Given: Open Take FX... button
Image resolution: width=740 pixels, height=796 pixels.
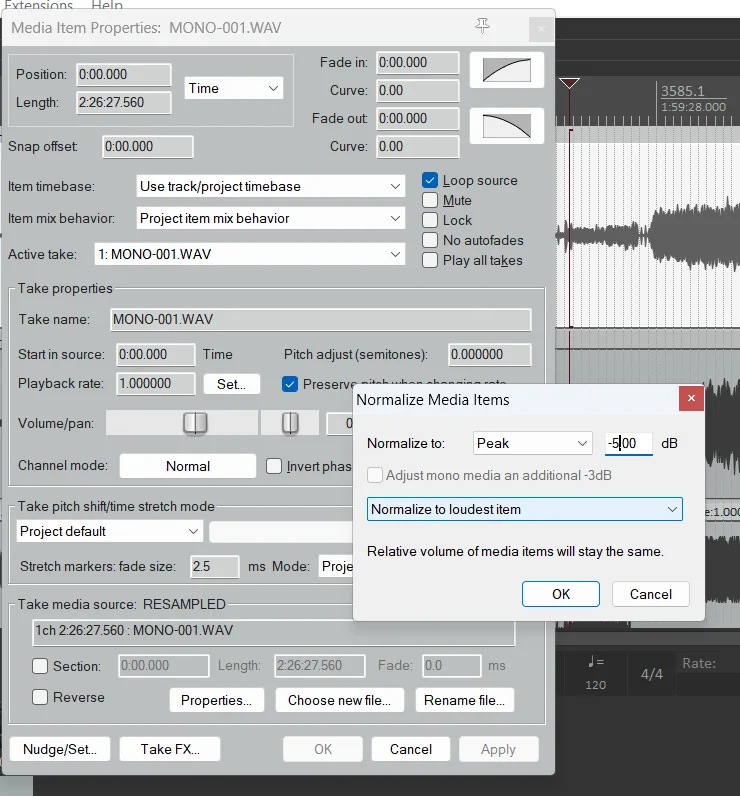Looking at the screenshot, I should tap(170, 749).
